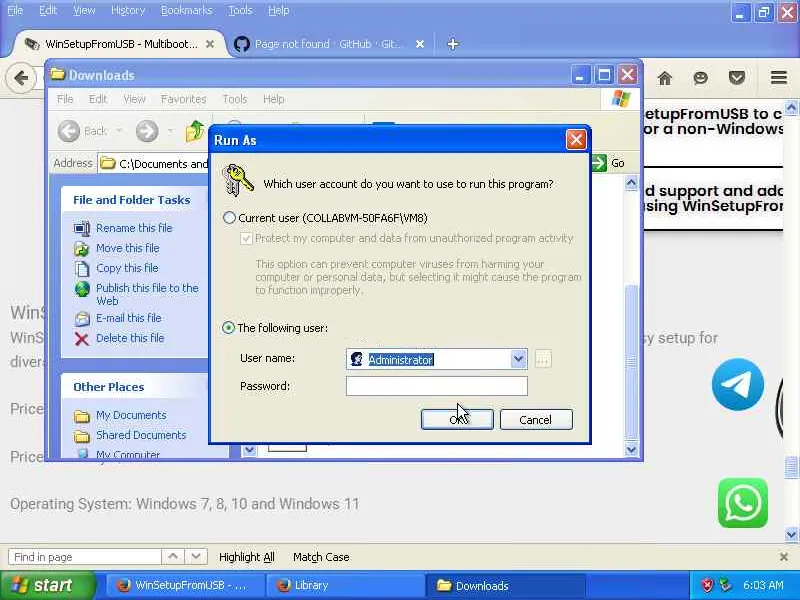The width and height of the screenshot is (800, 600).
Task: Click the E-mail this file icon
Action: pos(82,318)
